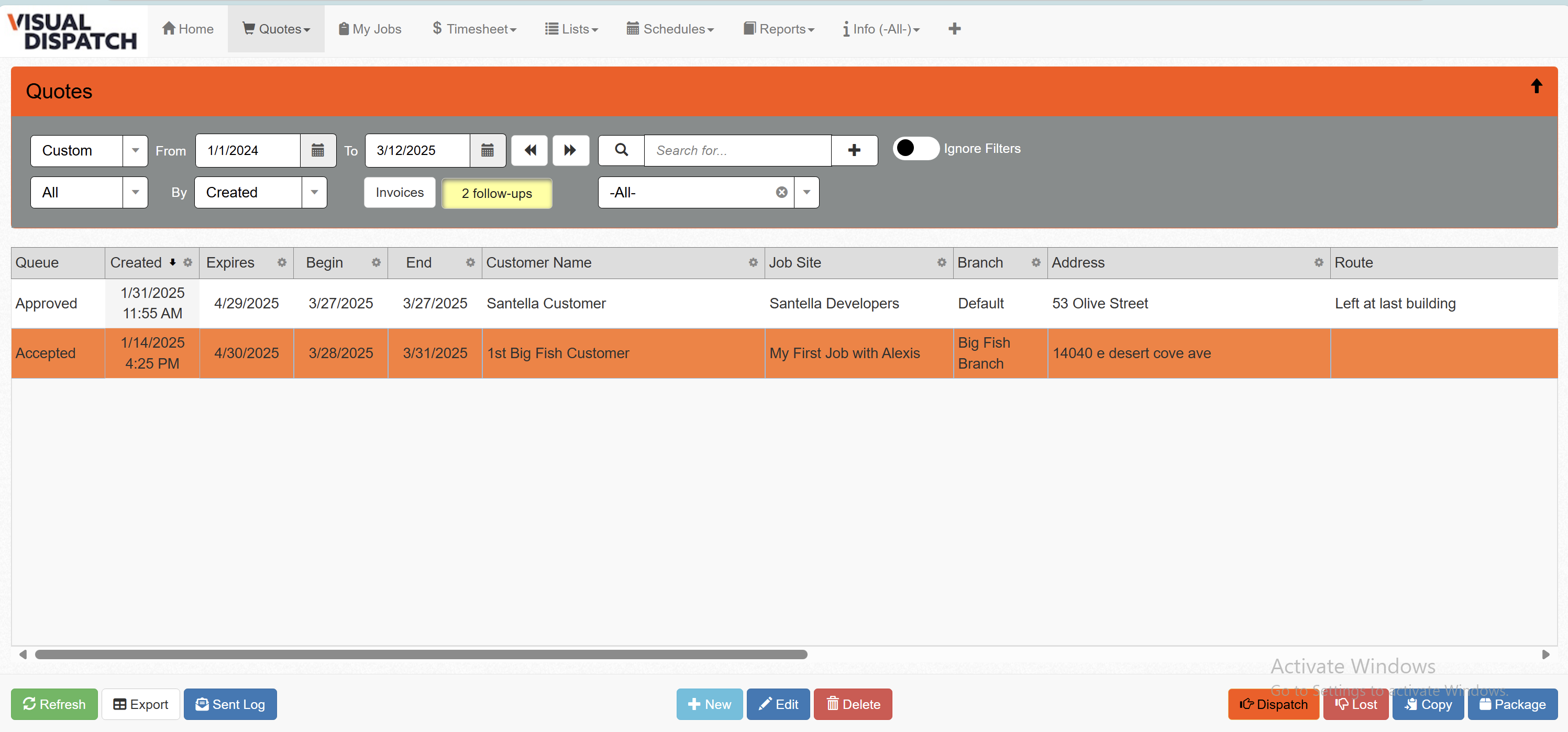Click the Queue column header

coord(58,262)
